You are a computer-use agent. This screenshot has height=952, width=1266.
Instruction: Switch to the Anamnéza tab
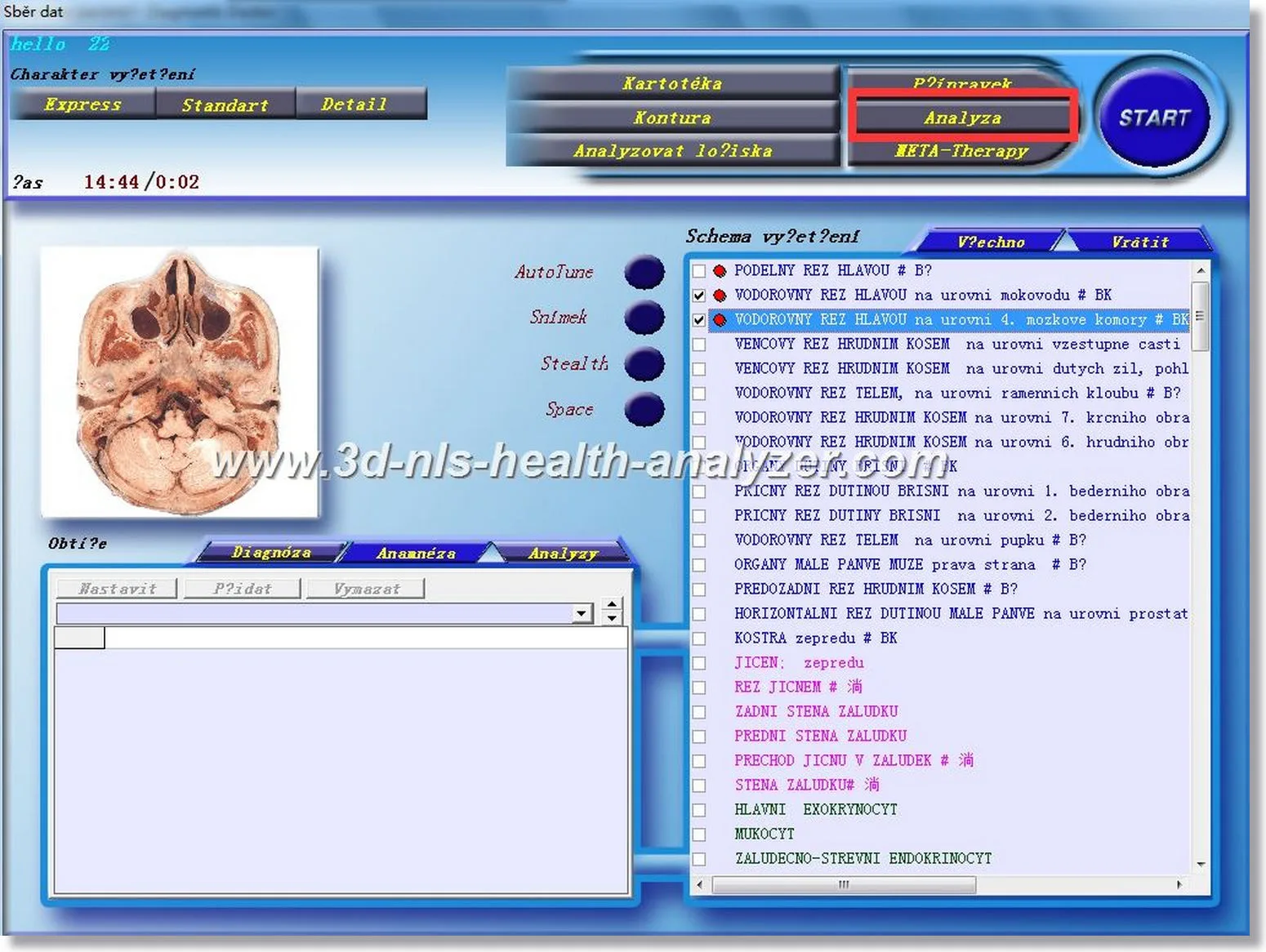click(416, 554)
